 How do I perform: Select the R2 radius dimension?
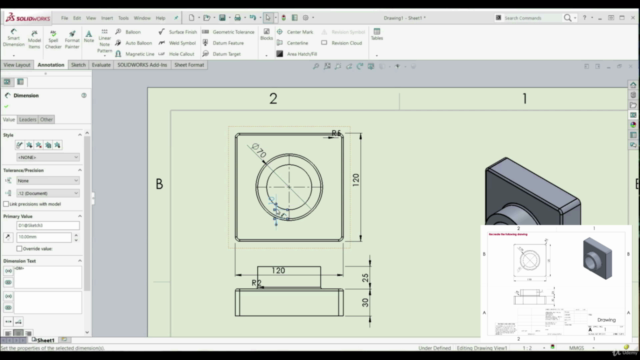[256, 282]
